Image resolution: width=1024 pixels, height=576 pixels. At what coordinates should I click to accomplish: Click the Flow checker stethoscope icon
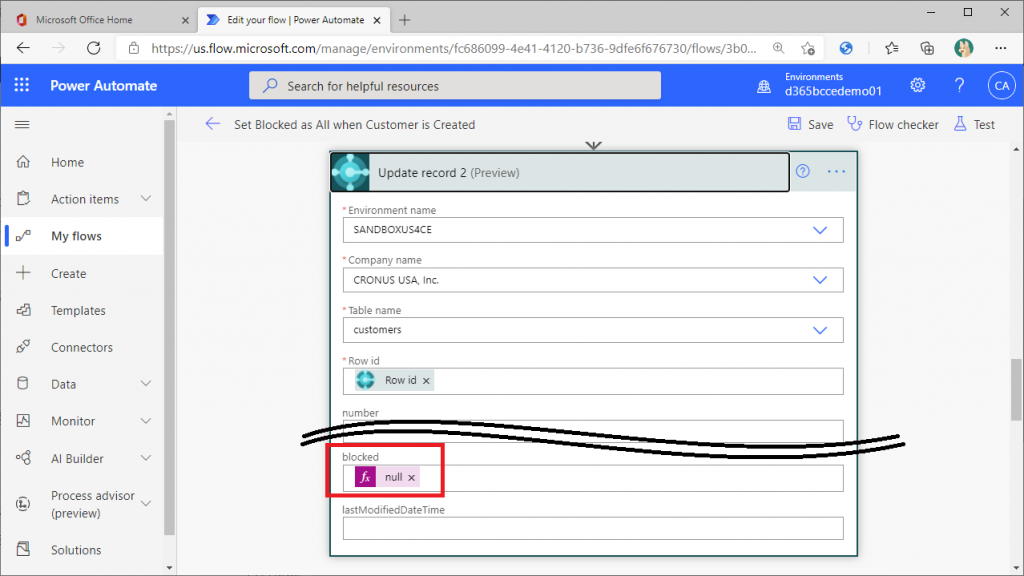click(854, 124)
